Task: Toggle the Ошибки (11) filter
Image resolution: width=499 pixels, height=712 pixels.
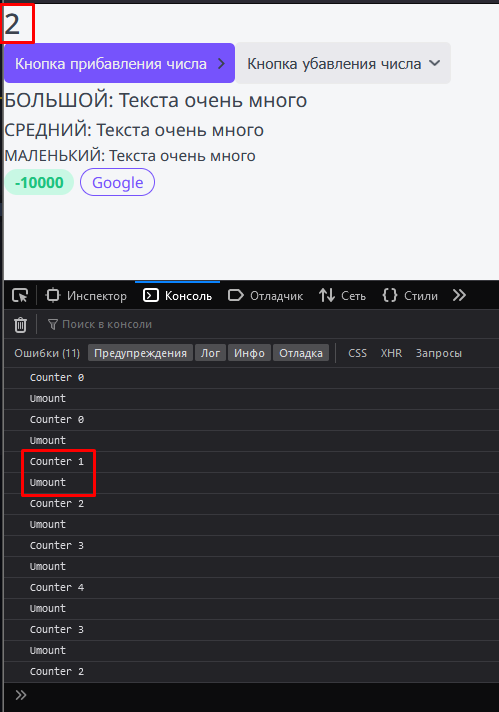Action: [x=47, y=353]
